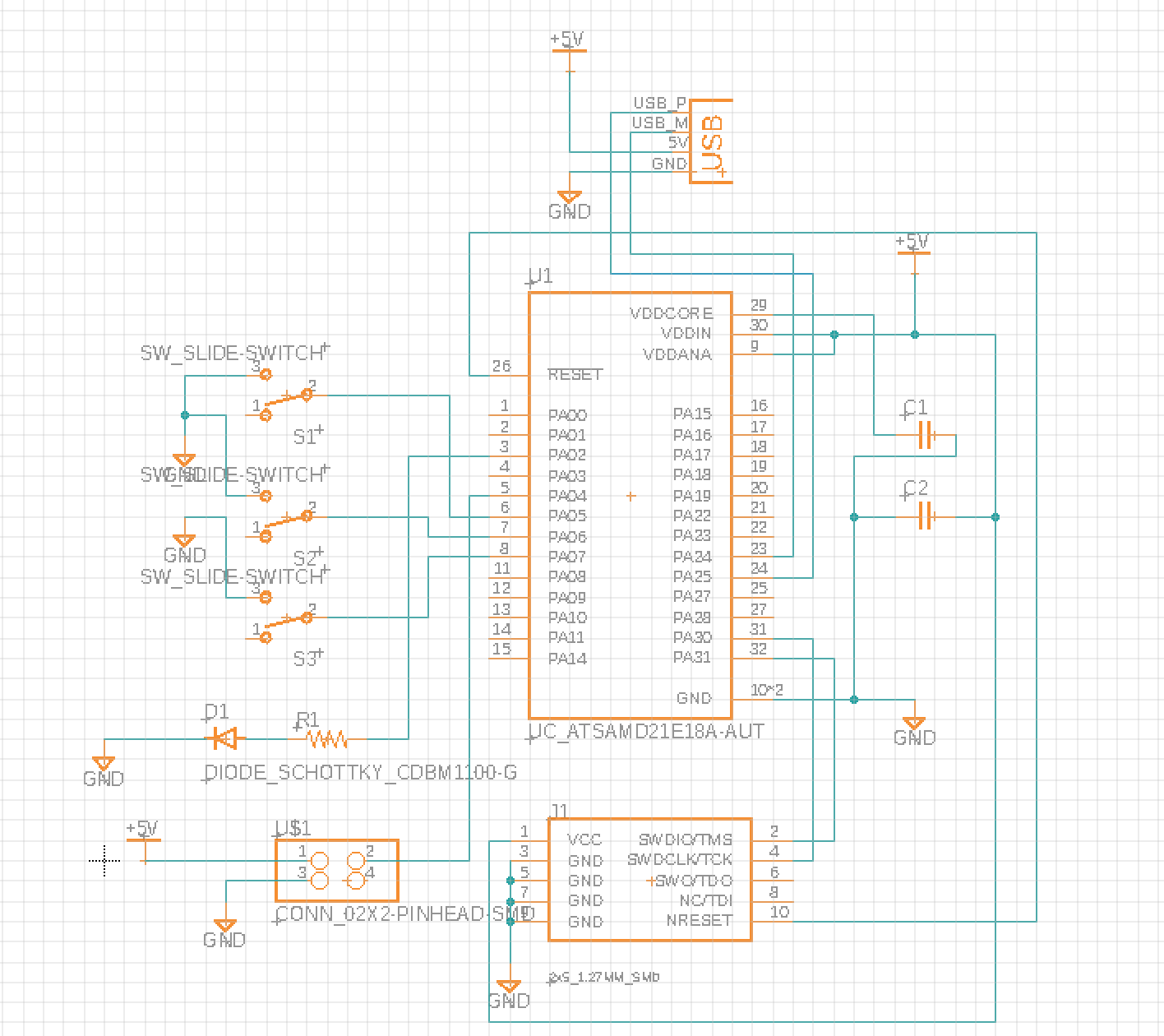This screenshot has width=1164, height=1036.
Task: Click the 5V pin label on USB connector
Action: pyautogui.click(x=677, y=142)
